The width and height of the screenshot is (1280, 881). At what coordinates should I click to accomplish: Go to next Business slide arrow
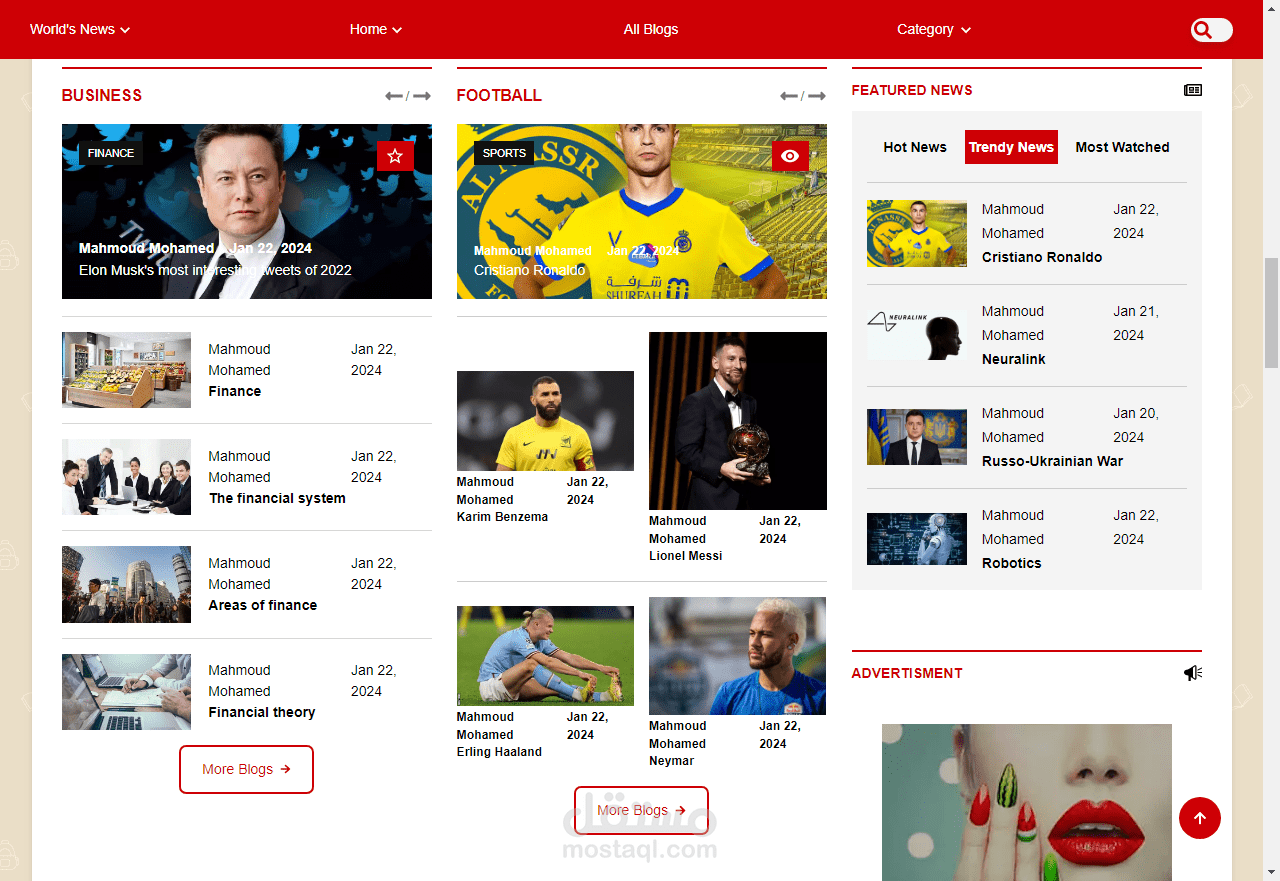point(422,96)
